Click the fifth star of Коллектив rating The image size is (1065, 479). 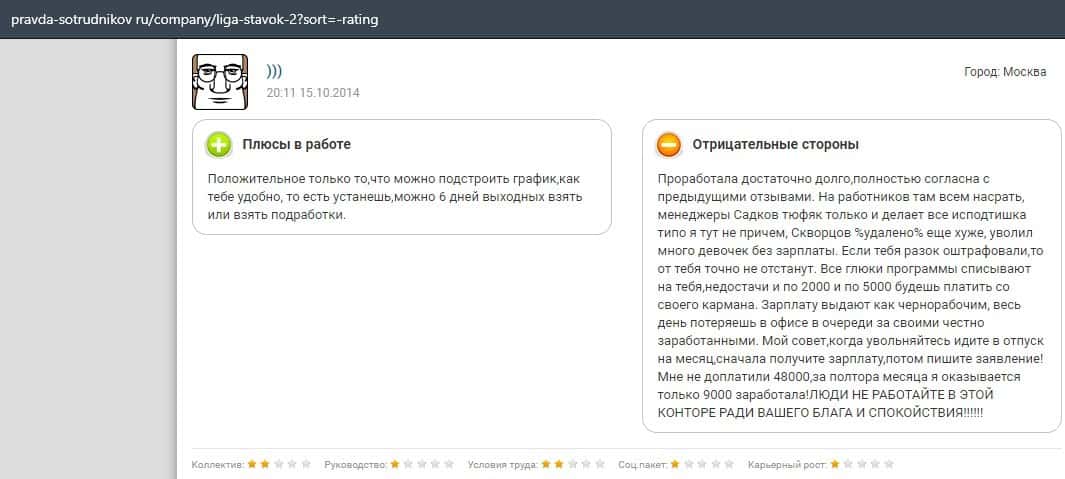[x=306, y=465]
